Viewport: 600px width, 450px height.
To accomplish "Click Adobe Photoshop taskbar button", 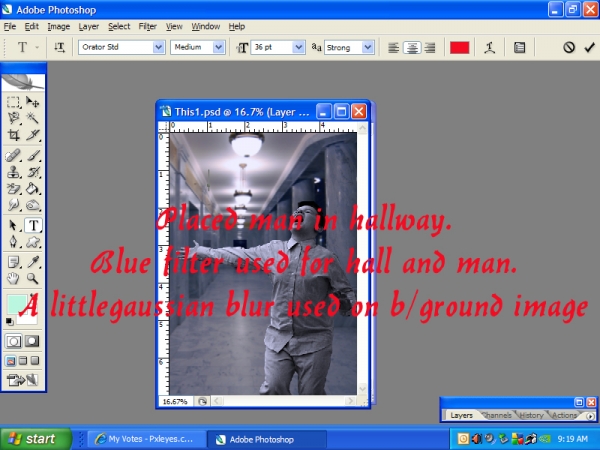I will pos(266,439).
